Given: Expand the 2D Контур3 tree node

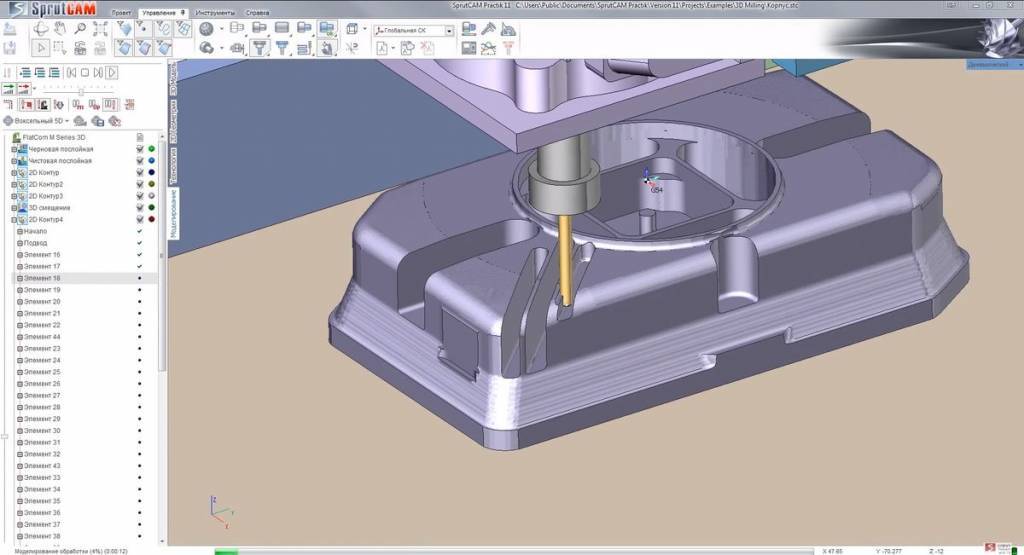Looking at the screenshot, I should click(x=14, y=196).
